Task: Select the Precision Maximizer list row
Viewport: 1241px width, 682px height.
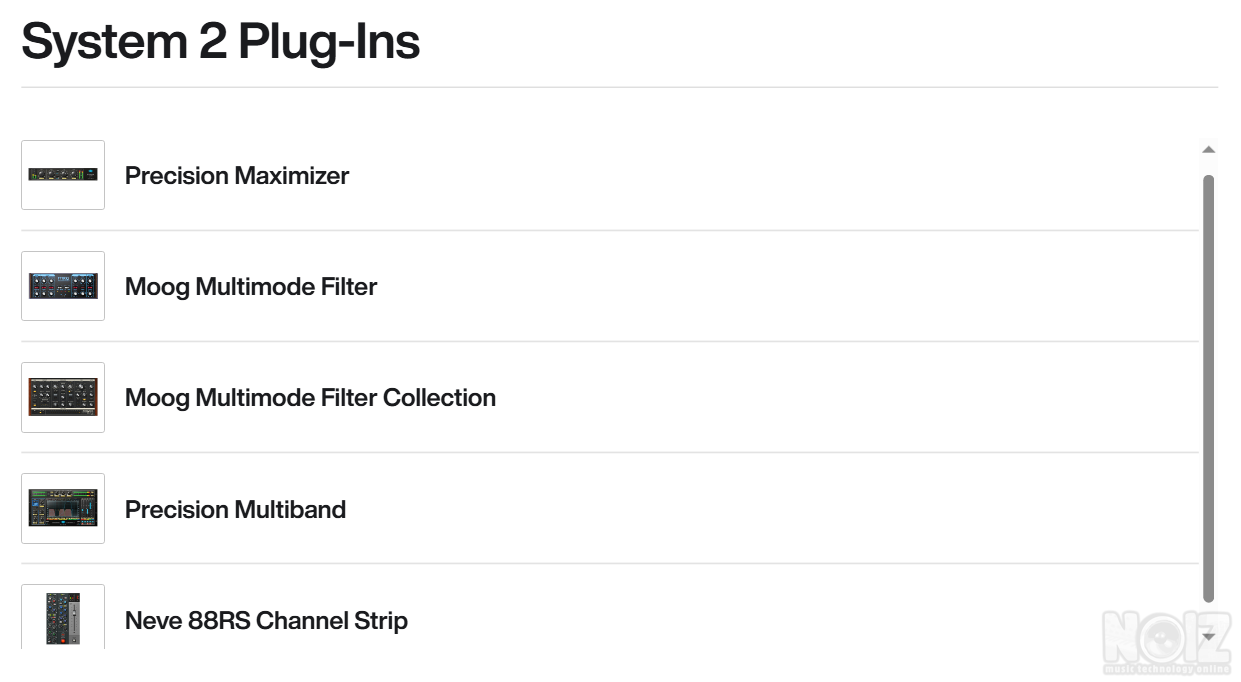Action: pyautogui.click(x=700, y=176)
